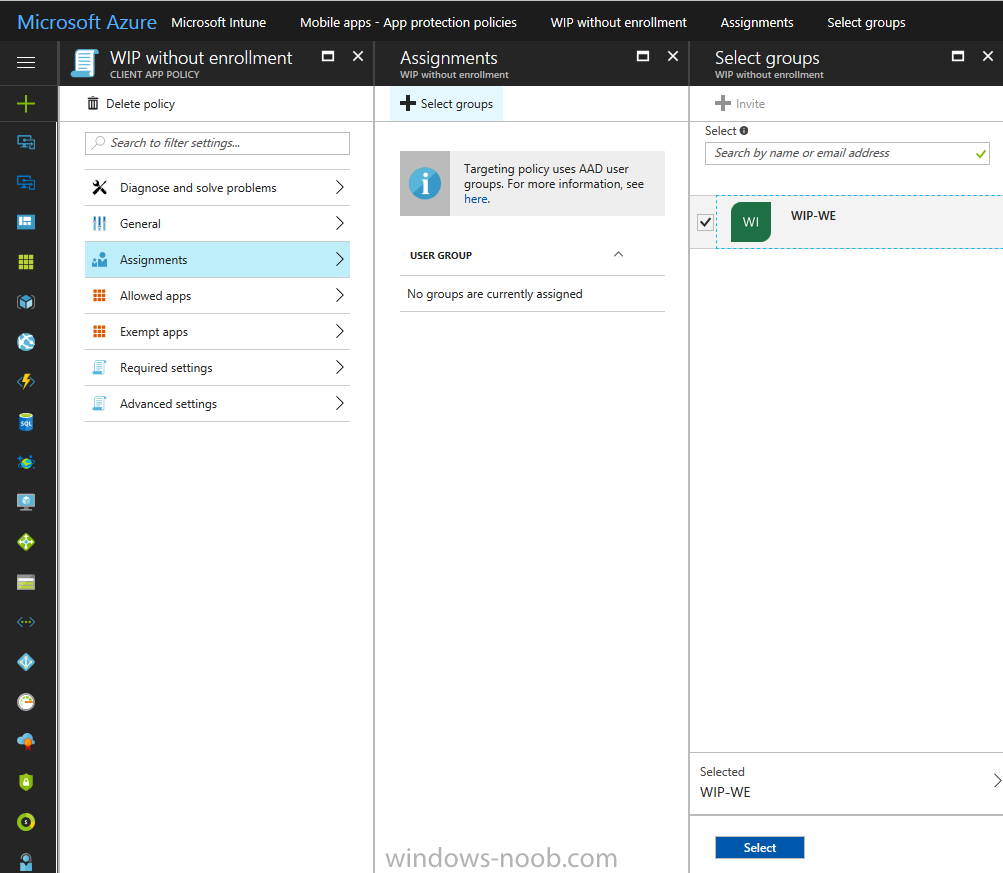This screenshot has height=873, width=1003.
Task: Open the 'here' information link
Action: click(476, 199)
